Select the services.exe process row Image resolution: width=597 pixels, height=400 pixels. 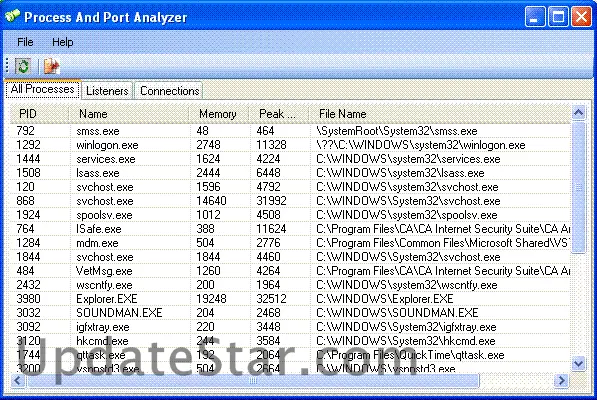point(290,159)
